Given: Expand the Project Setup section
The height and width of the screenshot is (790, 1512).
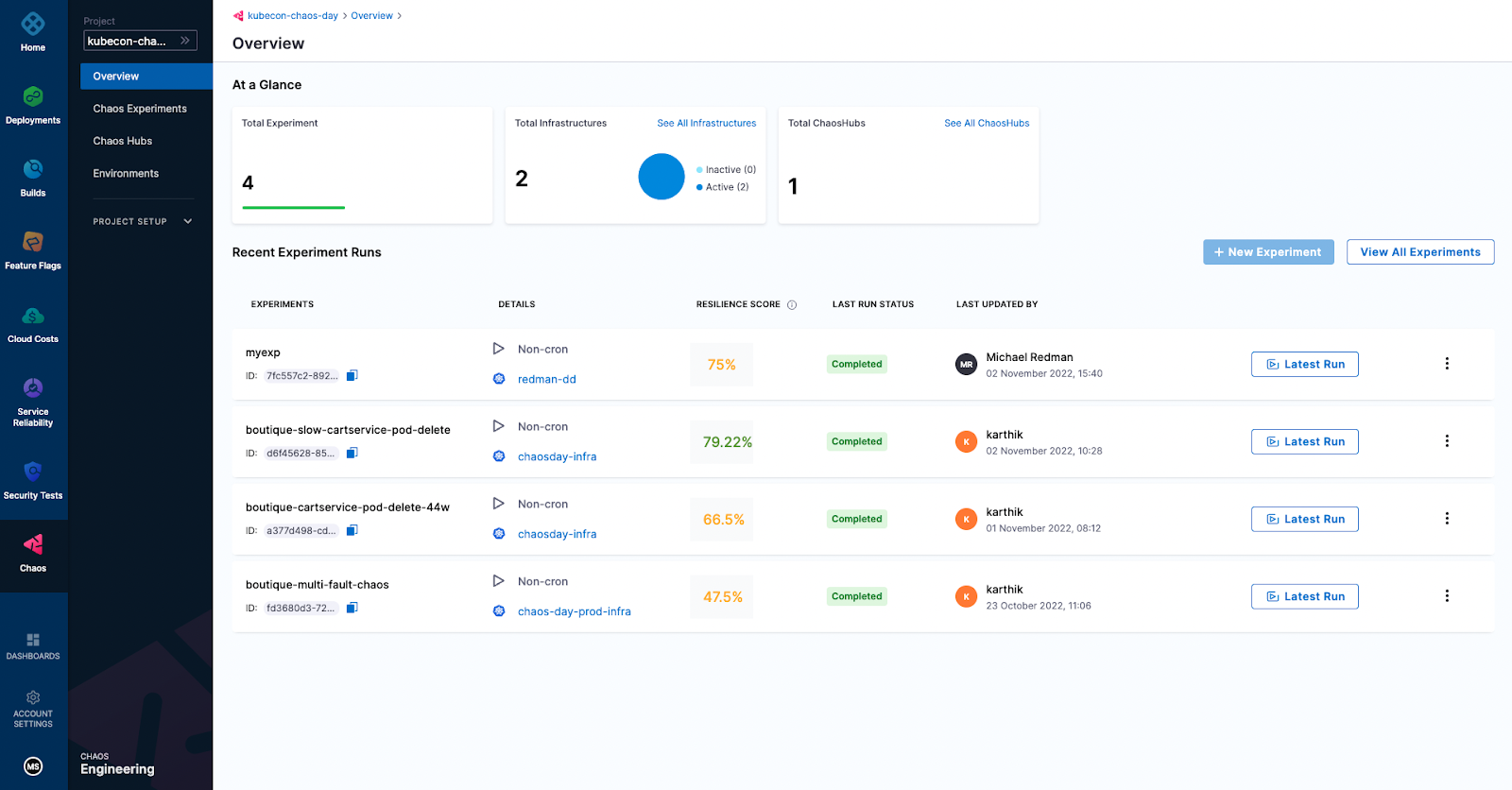Looking at the screenshot, I should pos(143,221).
